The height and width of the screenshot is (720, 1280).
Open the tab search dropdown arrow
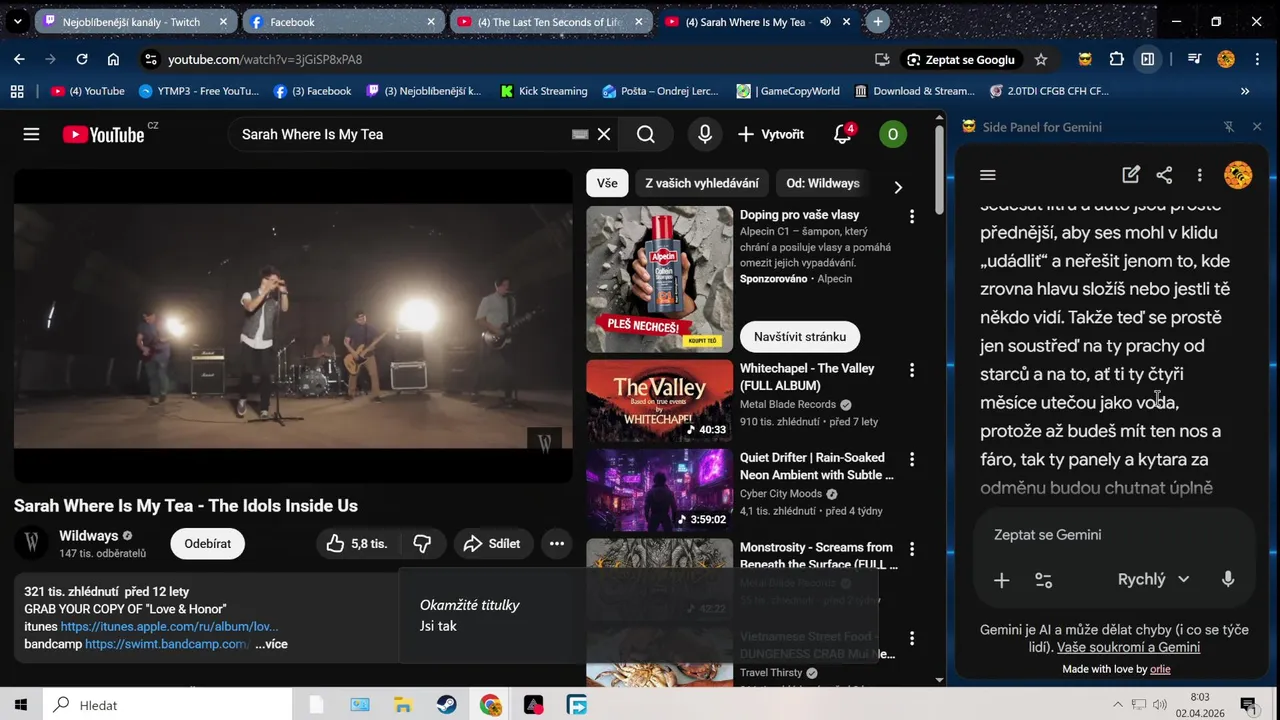pos(17,21)
